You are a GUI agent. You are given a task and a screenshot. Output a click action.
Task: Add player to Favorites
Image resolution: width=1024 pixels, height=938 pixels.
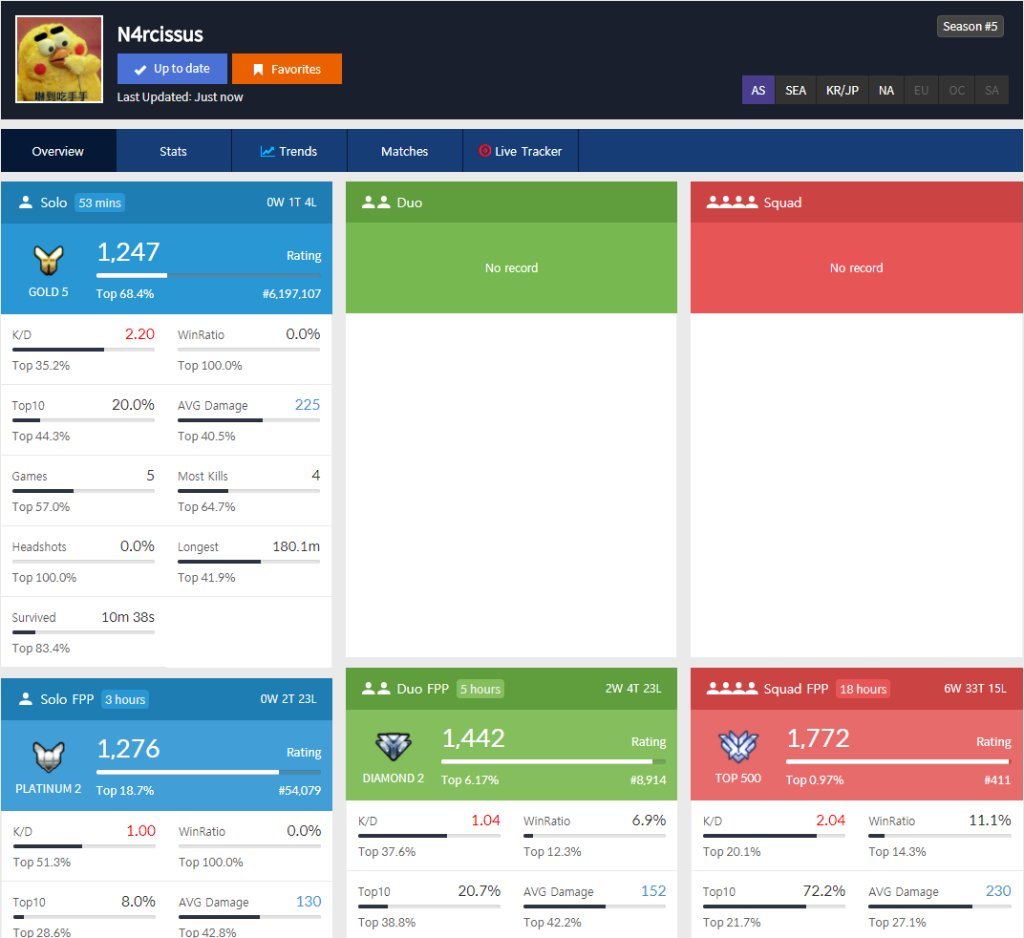[x=287, y=69]
